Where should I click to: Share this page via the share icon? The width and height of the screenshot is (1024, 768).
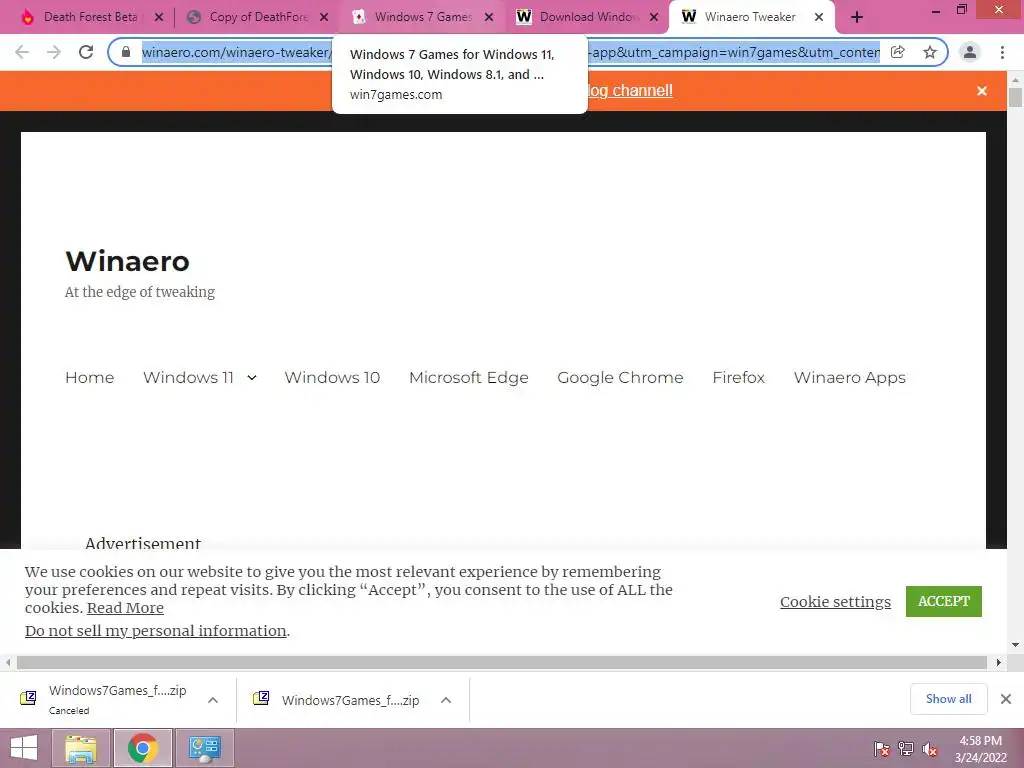[x=898, y=52]
